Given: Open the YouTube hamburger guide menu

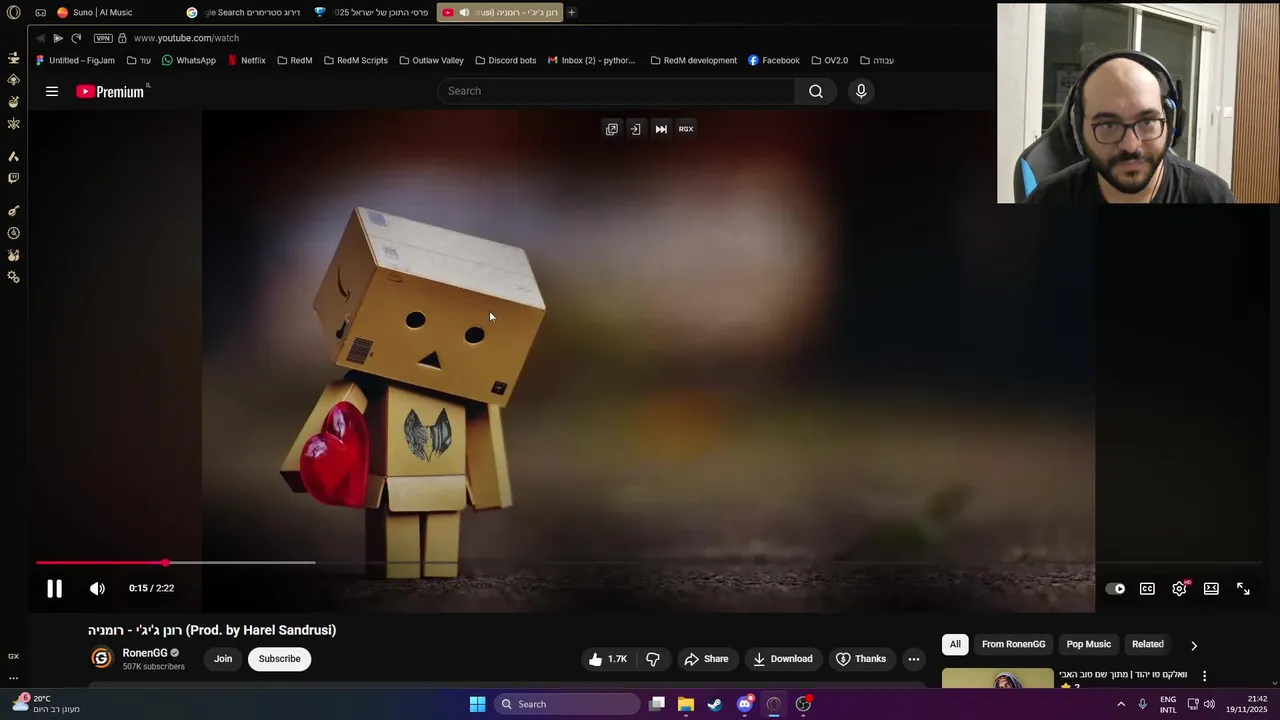Looking at the screenshot, I should (52, 91).
